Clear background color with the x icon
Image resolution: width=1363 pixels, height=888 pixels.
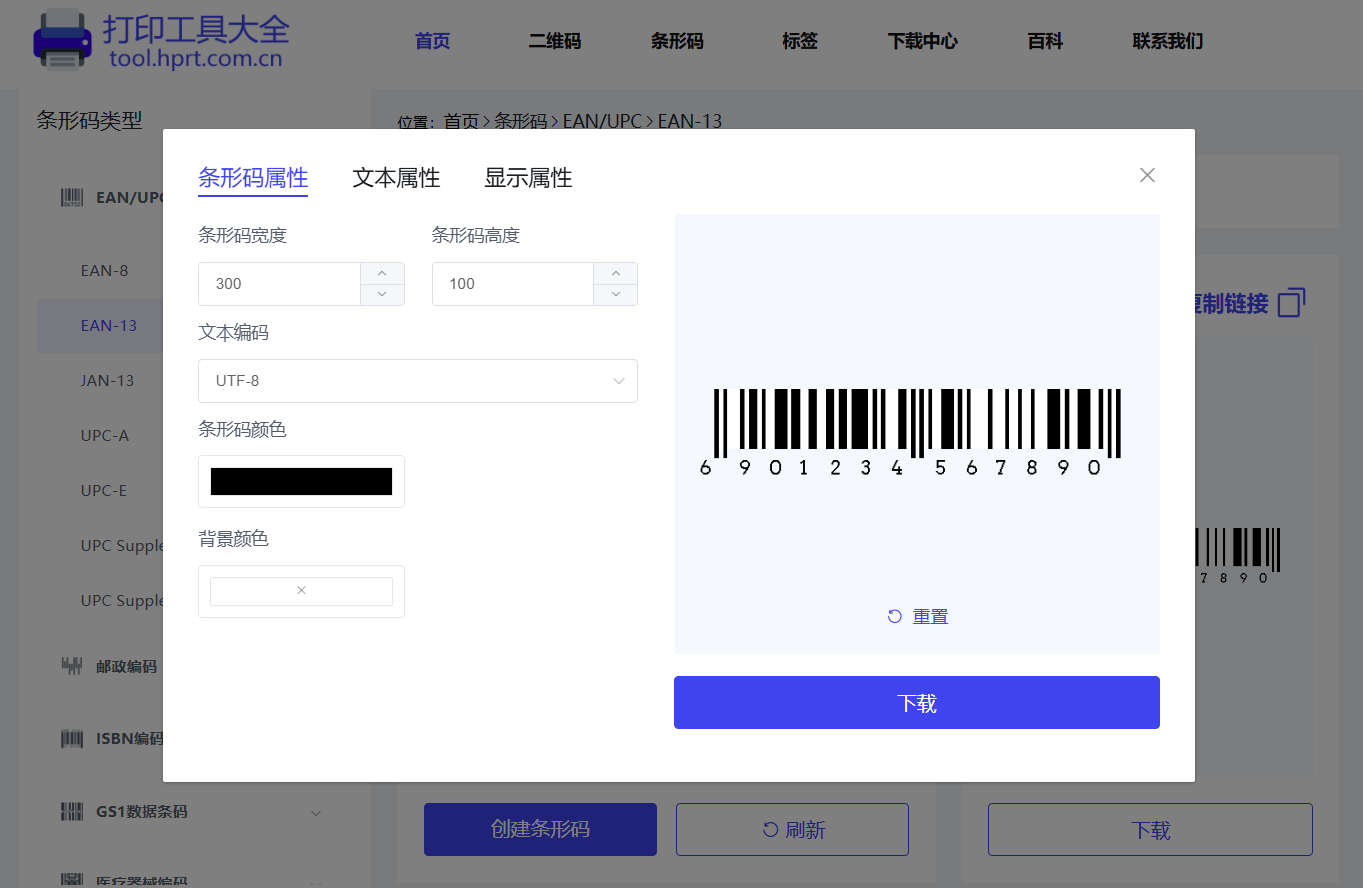(x=301, y=591)
